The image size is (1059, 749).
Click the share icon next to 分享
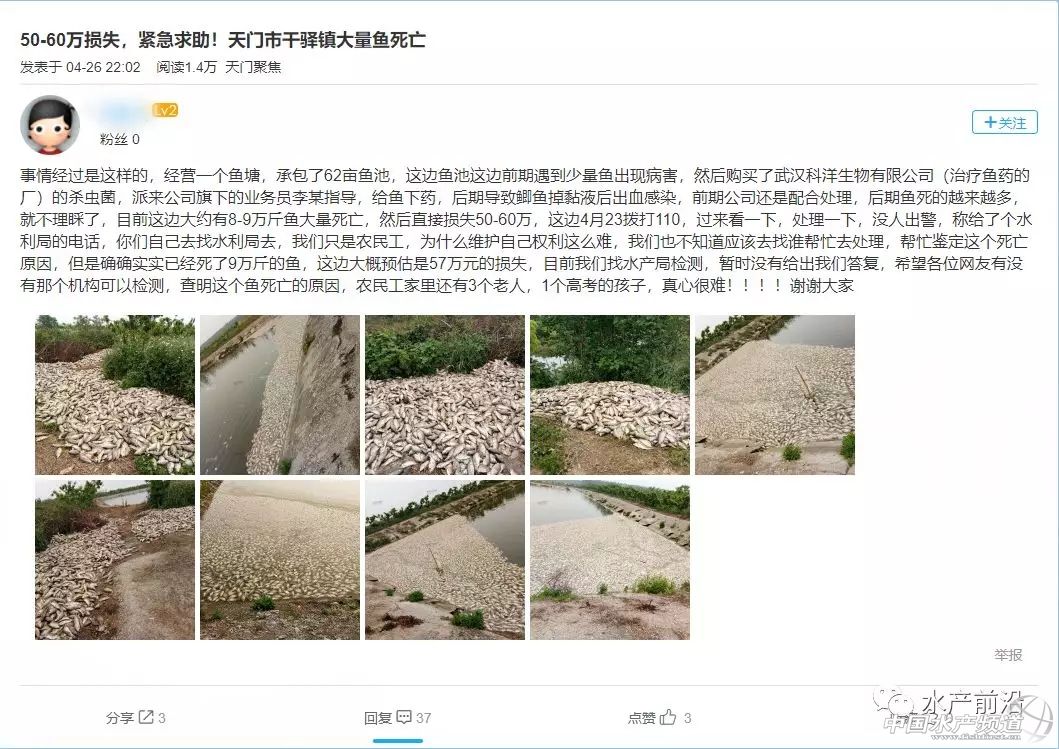click(146, 717)
